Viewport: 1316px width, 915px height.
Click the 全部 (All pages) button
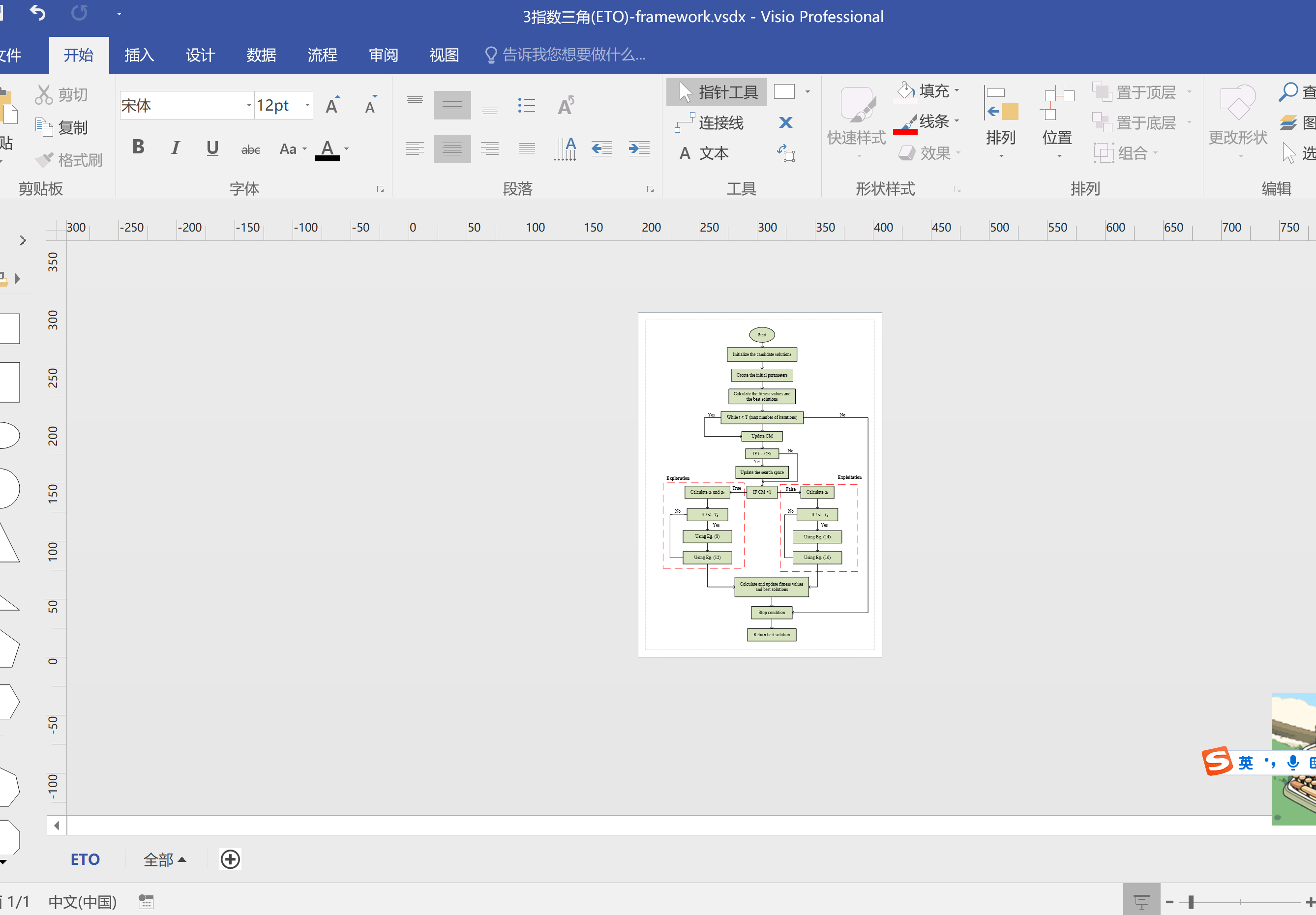coord(164,859)
